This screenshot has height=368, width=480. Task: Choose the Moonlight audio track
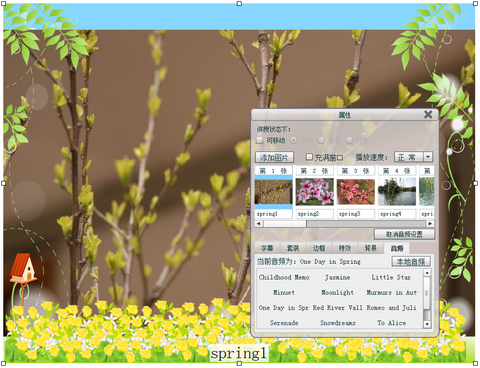tap(337, 292)
